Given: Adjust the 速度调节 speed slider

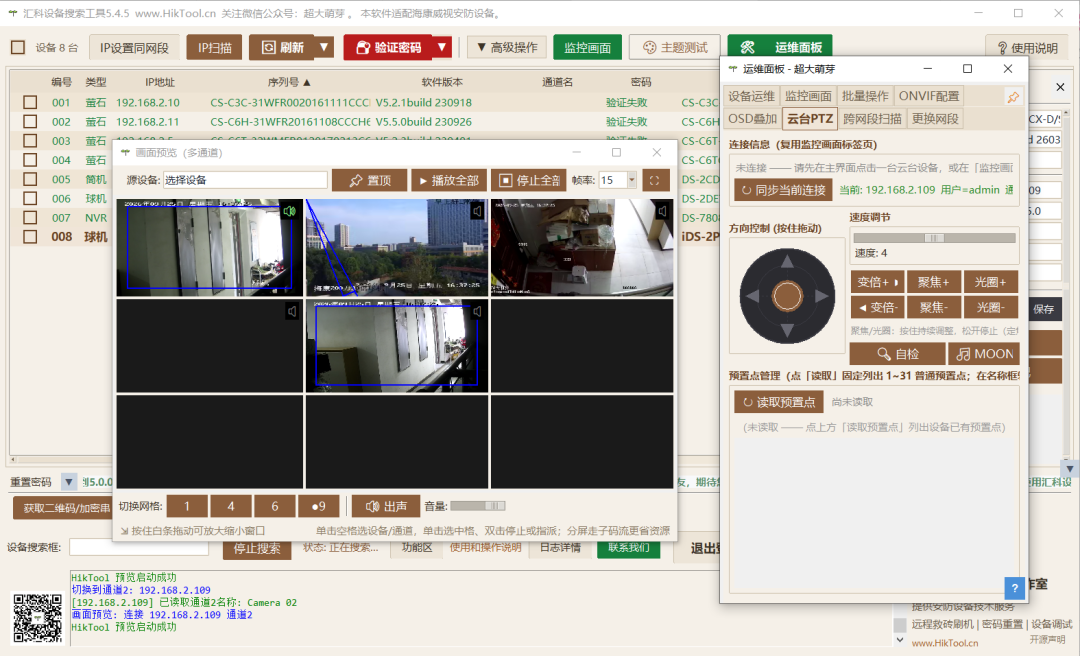Looking at the screenshot, I should coord(934,238).
